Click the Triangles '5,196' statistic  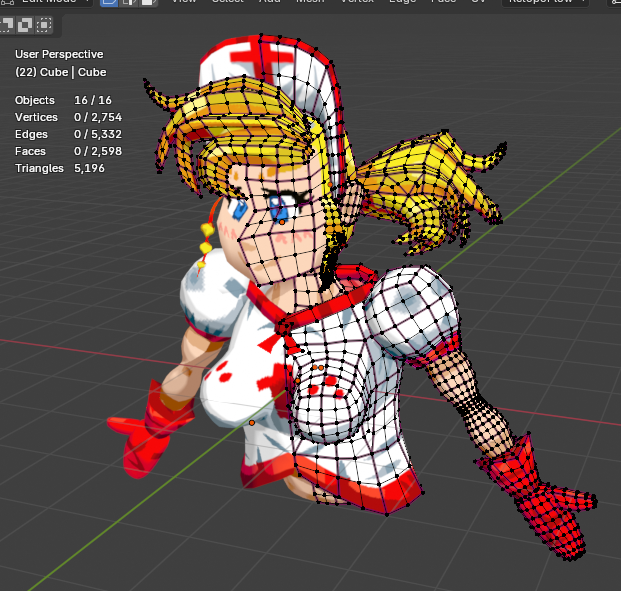90,168
